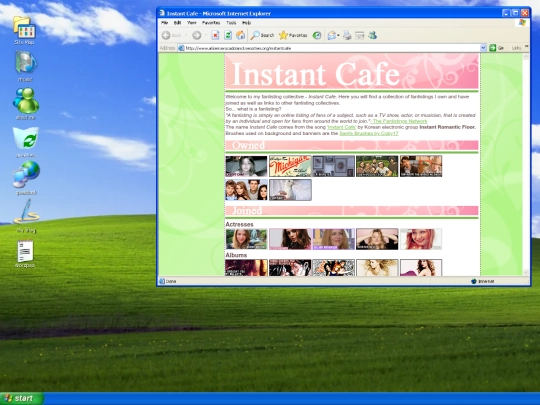The height and width of the screenshot is (405, 540).
Task: Open the Back button history dropdown arrow
Action: tap(186, 35)
